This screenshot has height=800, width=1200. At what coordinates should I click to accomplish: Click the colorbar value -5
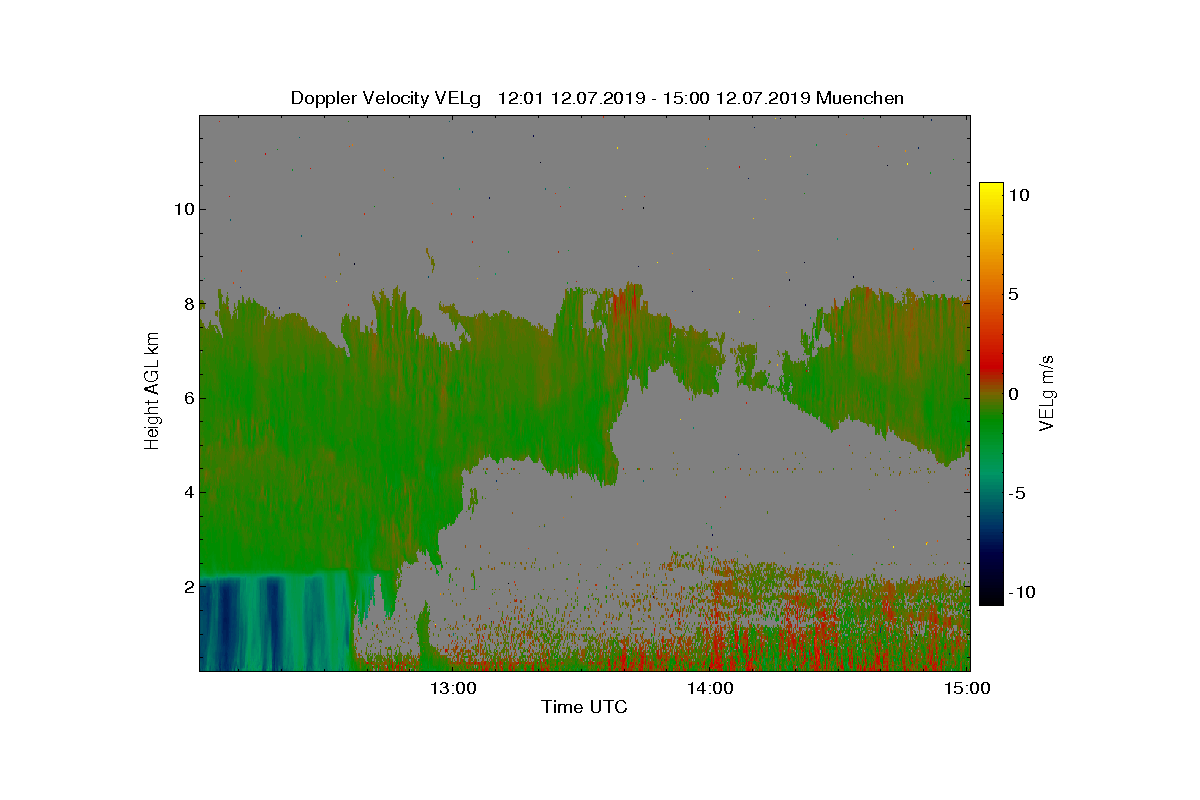point(1015,493)
